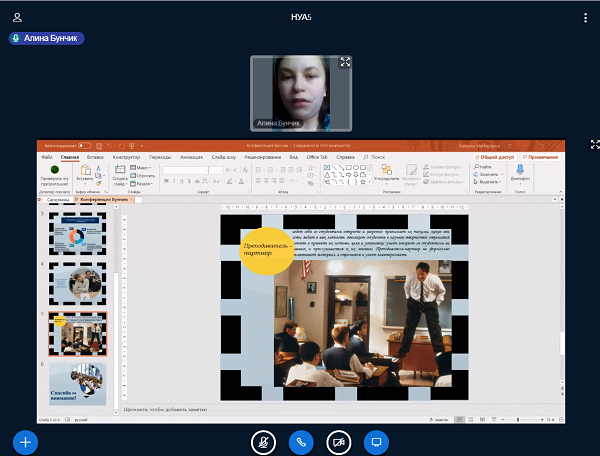600x456 pixels.
Task: Select slide 4 thumbnail
Action: [x=77, y=283]
